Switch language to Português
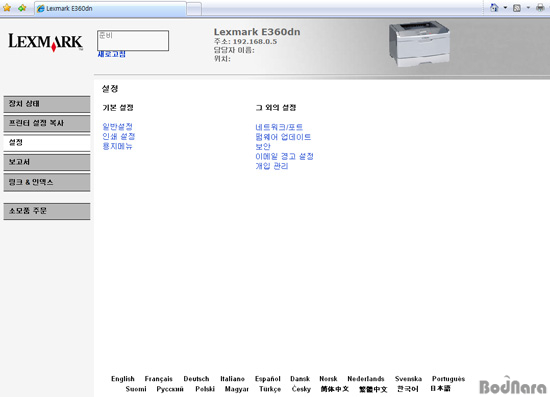Screen dimensions: 550x397 coord(449,379)
